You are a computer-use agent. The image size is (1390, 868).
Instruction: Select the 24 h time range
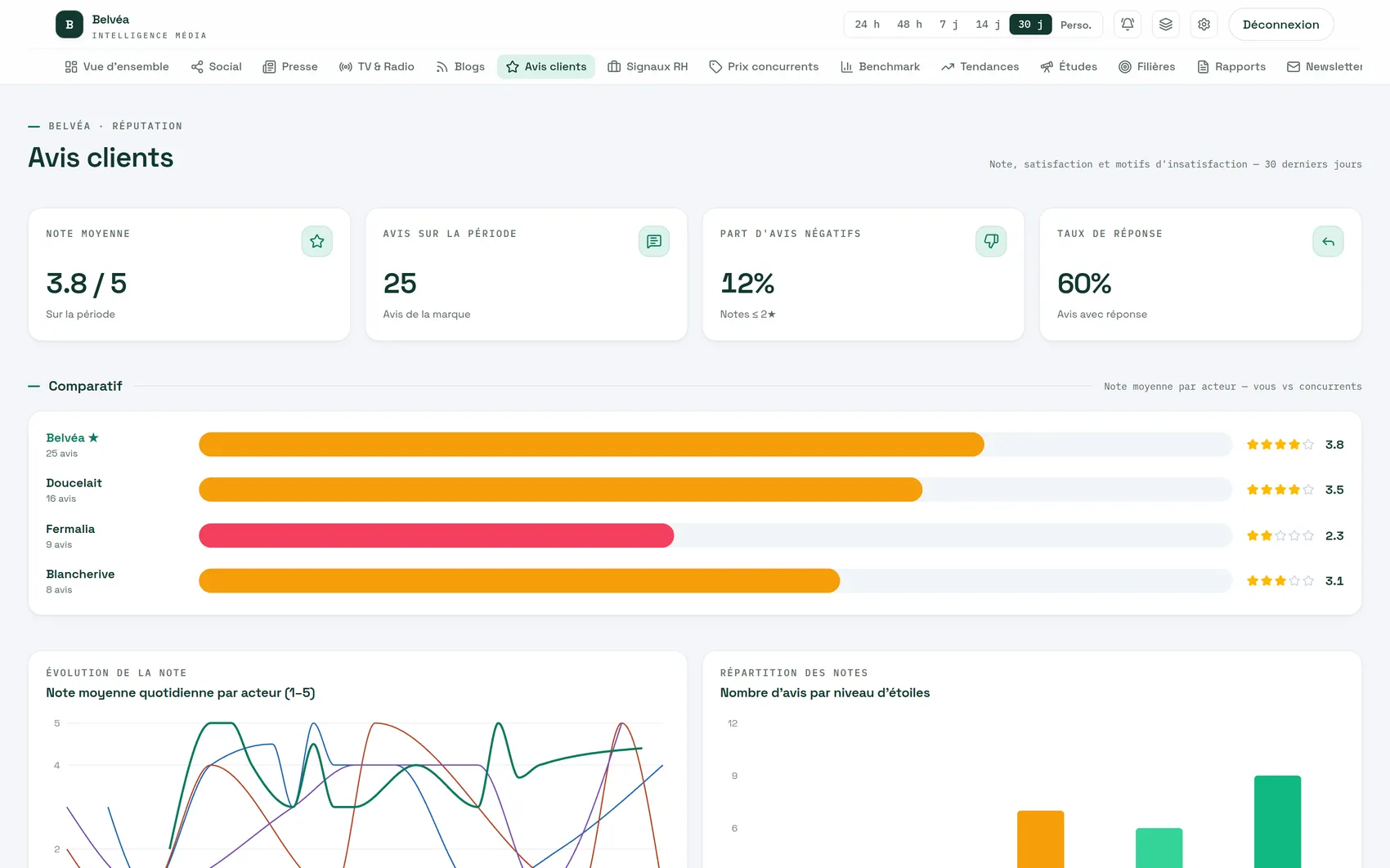(x=868, y=25)
